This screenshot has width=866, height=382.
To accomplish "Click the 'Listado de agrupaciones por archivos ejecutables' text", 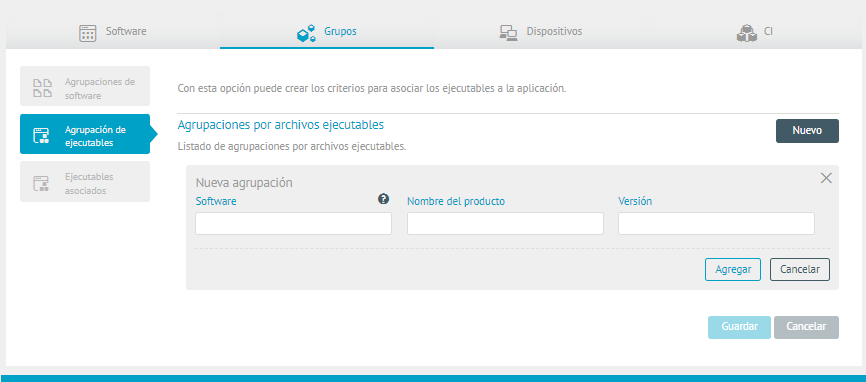I will (x=292, y=147).
